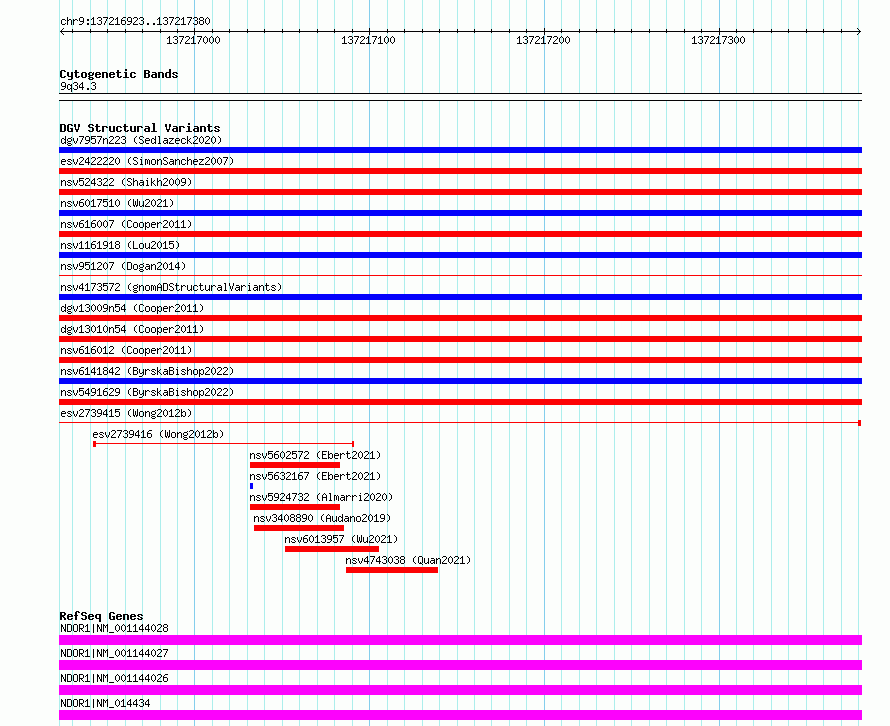Select esv2739416 (Wong2012b) label
Image resolution: width=890 pixels, height=726 pixels.
point(158,434)
